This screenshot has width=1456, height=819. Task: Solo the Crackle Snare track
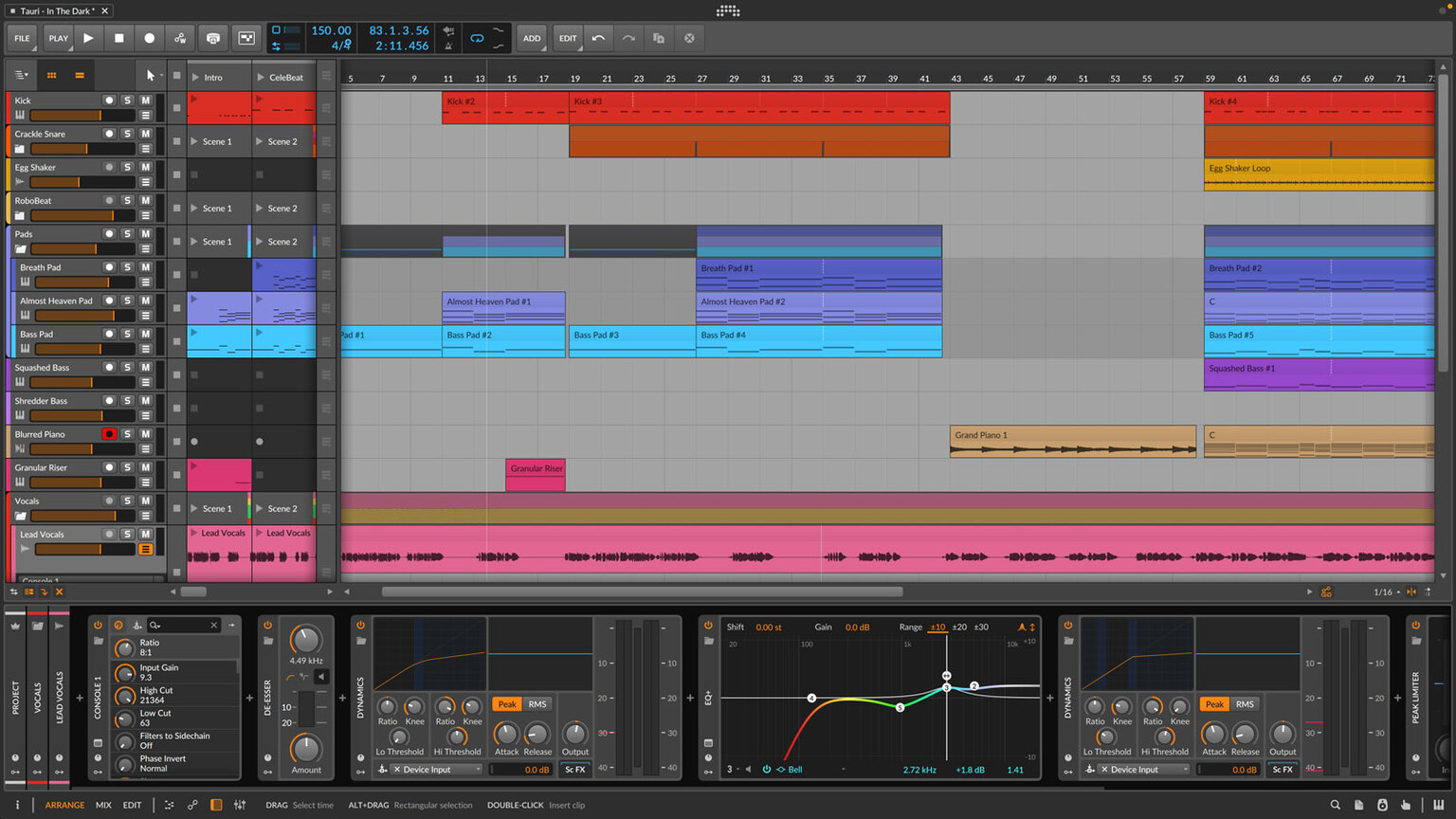coord(127,134)
